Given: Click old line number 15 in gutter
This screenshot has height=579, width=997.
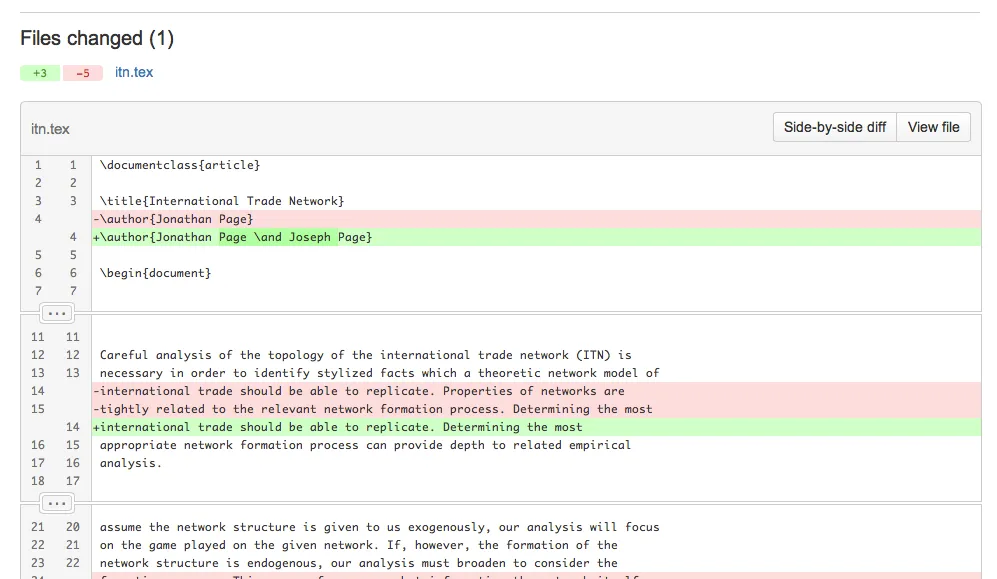Looking at the screenshot, I should (x=38, y=409).
